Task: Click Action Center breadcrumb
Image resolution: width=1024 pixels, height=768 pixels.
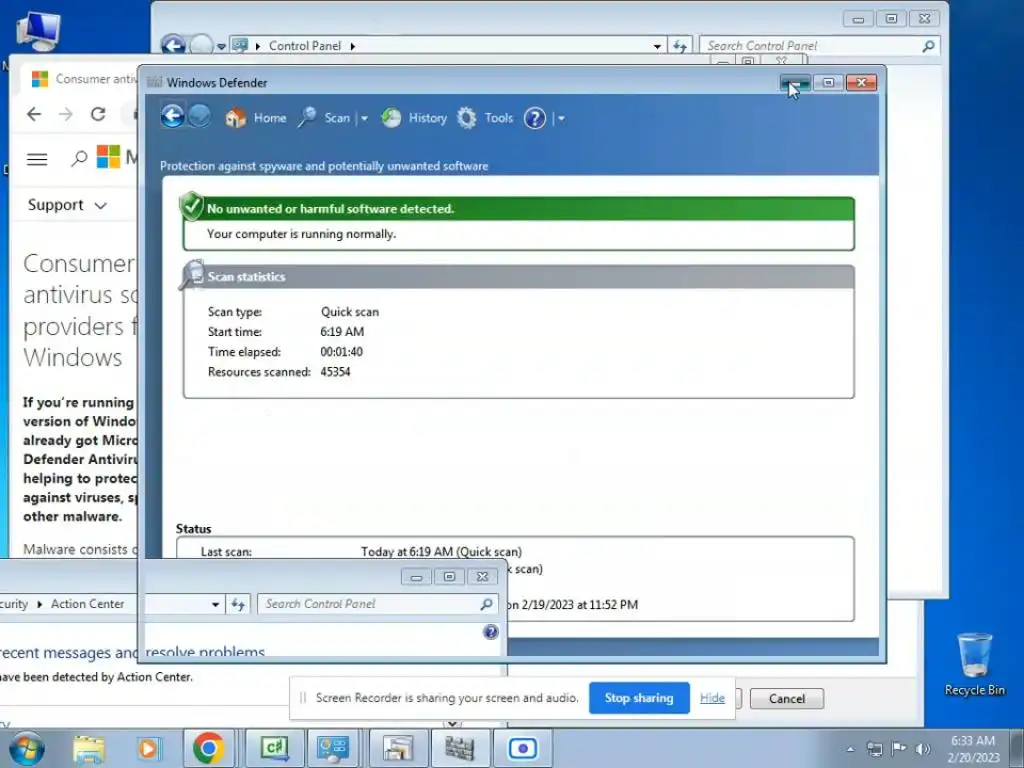Action: 88,604
